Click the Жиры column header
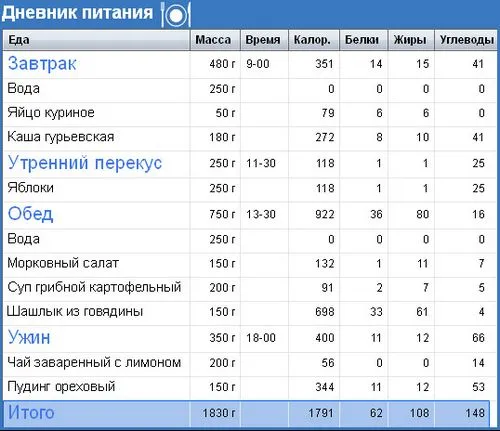The height and width of the screenshot is (431, 500). coord(411,40)
